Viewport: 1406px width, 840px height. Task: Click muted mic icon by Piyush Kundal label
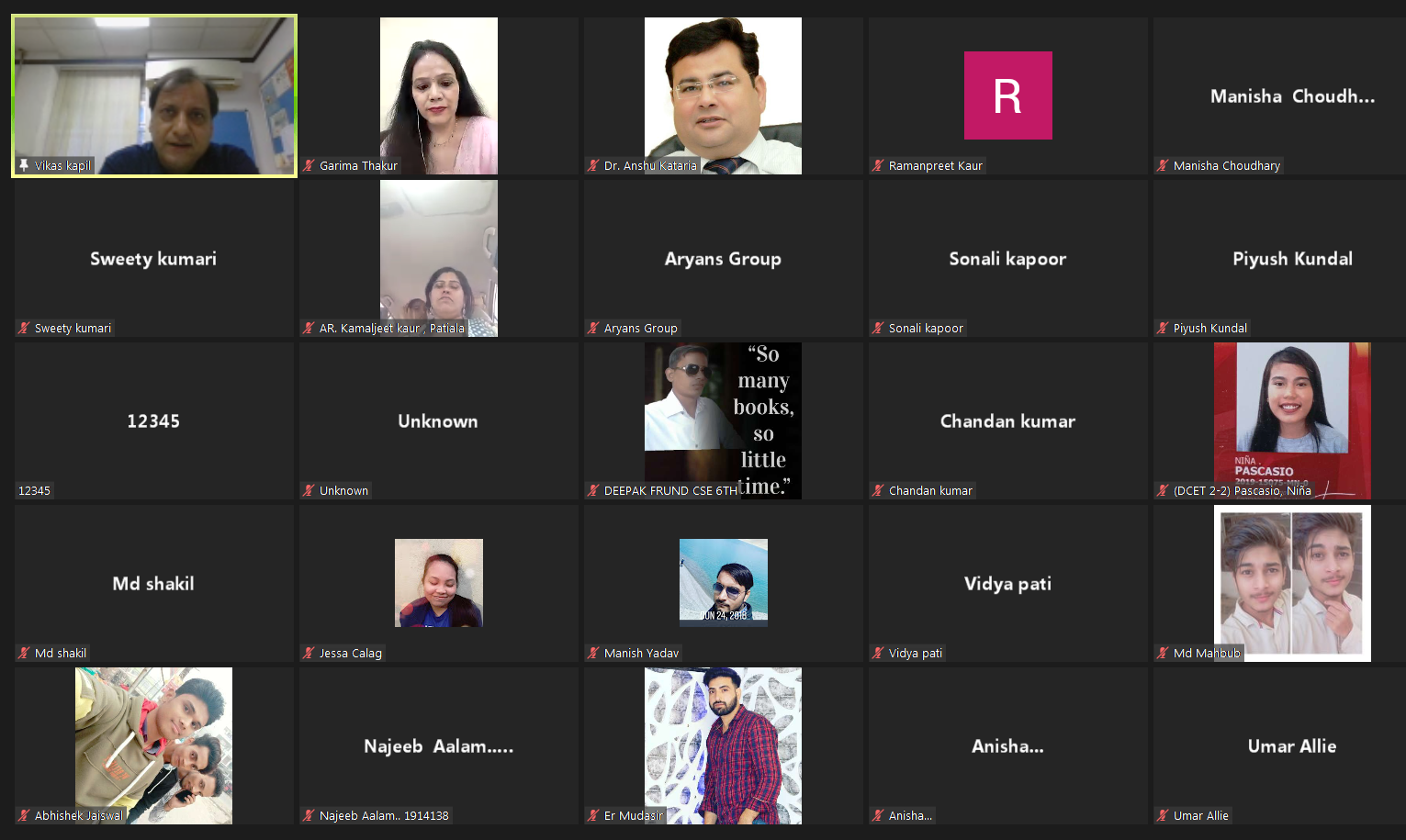pos(1164,328)
